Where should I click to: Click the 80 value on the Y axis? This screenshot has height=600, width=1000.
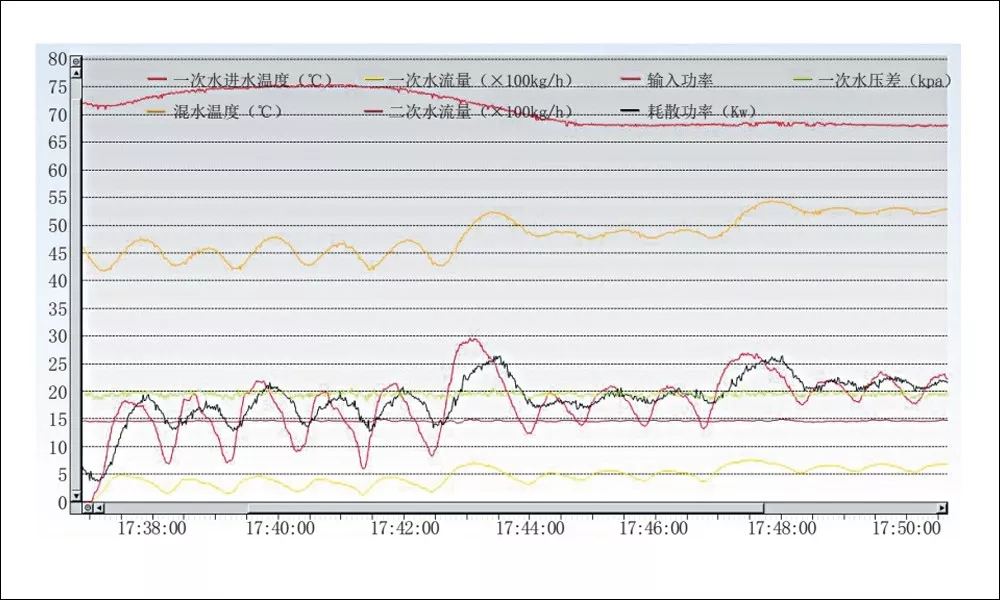click(56, 58)
